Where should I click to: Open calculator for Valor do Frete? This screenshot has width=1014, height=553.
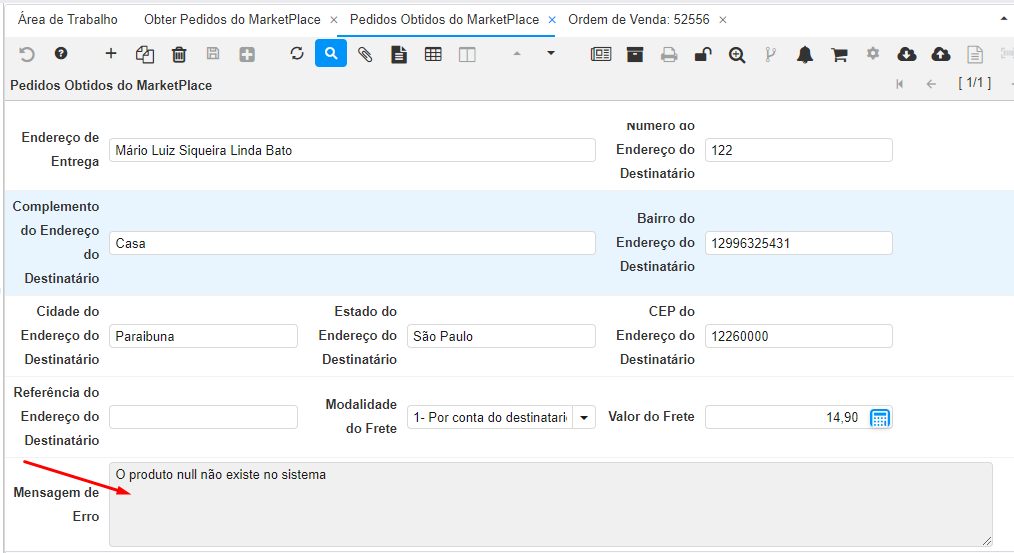880,417
